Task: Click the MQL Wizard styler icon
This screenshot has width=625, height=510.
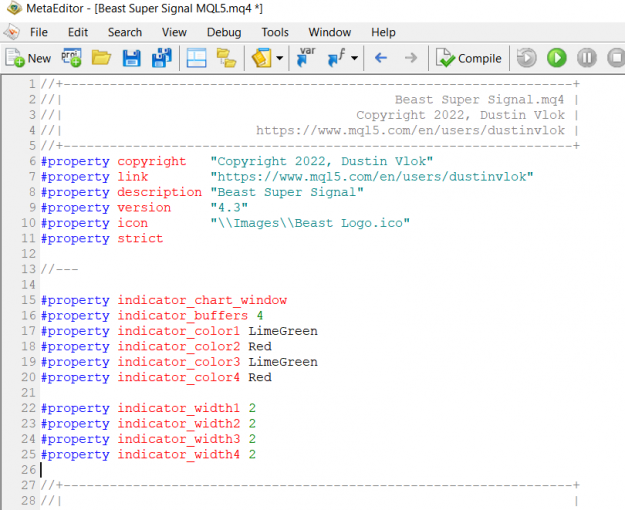Action: 261,58
